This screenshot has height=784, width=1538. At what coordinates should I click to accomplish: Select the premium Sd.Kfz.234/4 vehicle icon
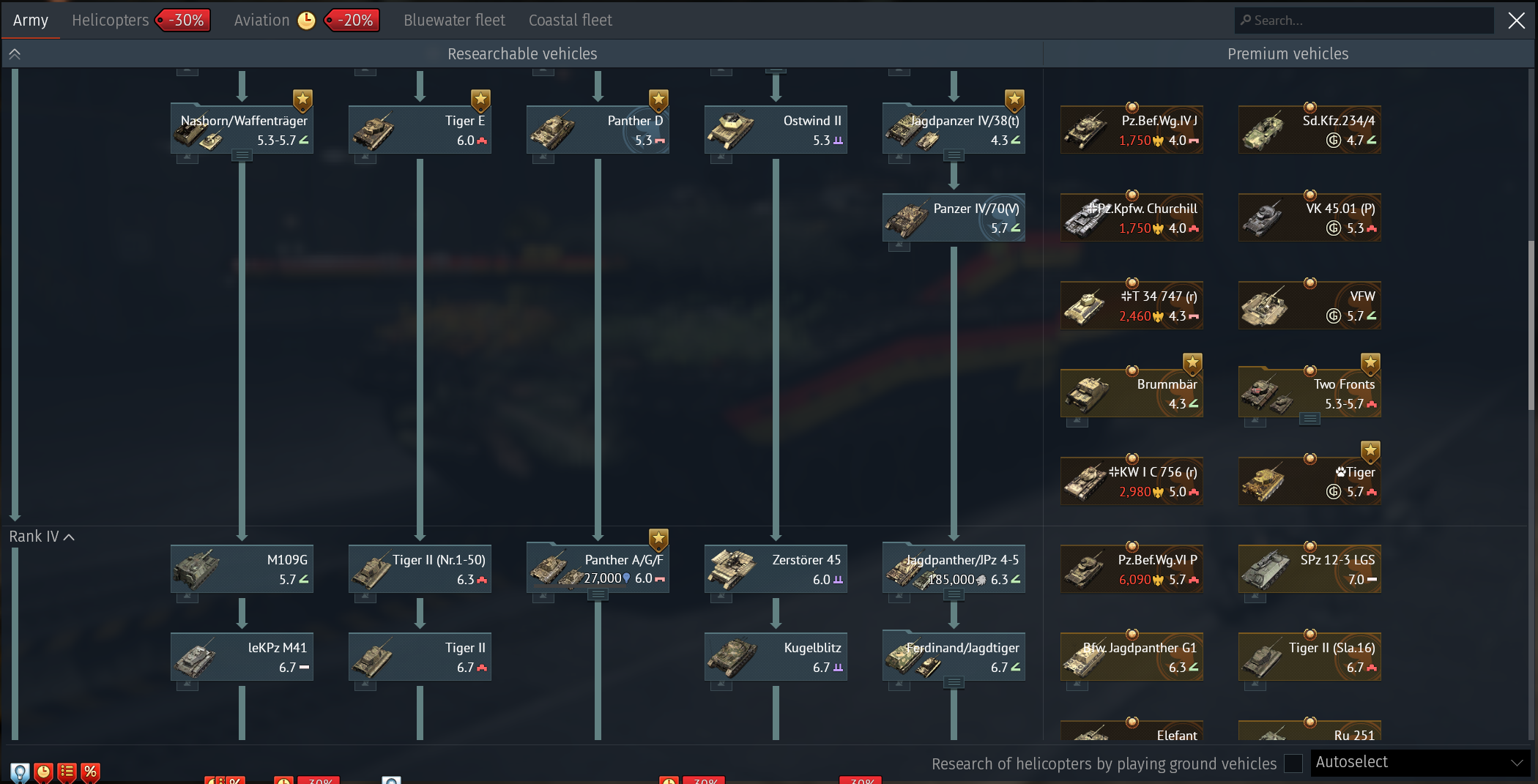tap(1263, 132)
